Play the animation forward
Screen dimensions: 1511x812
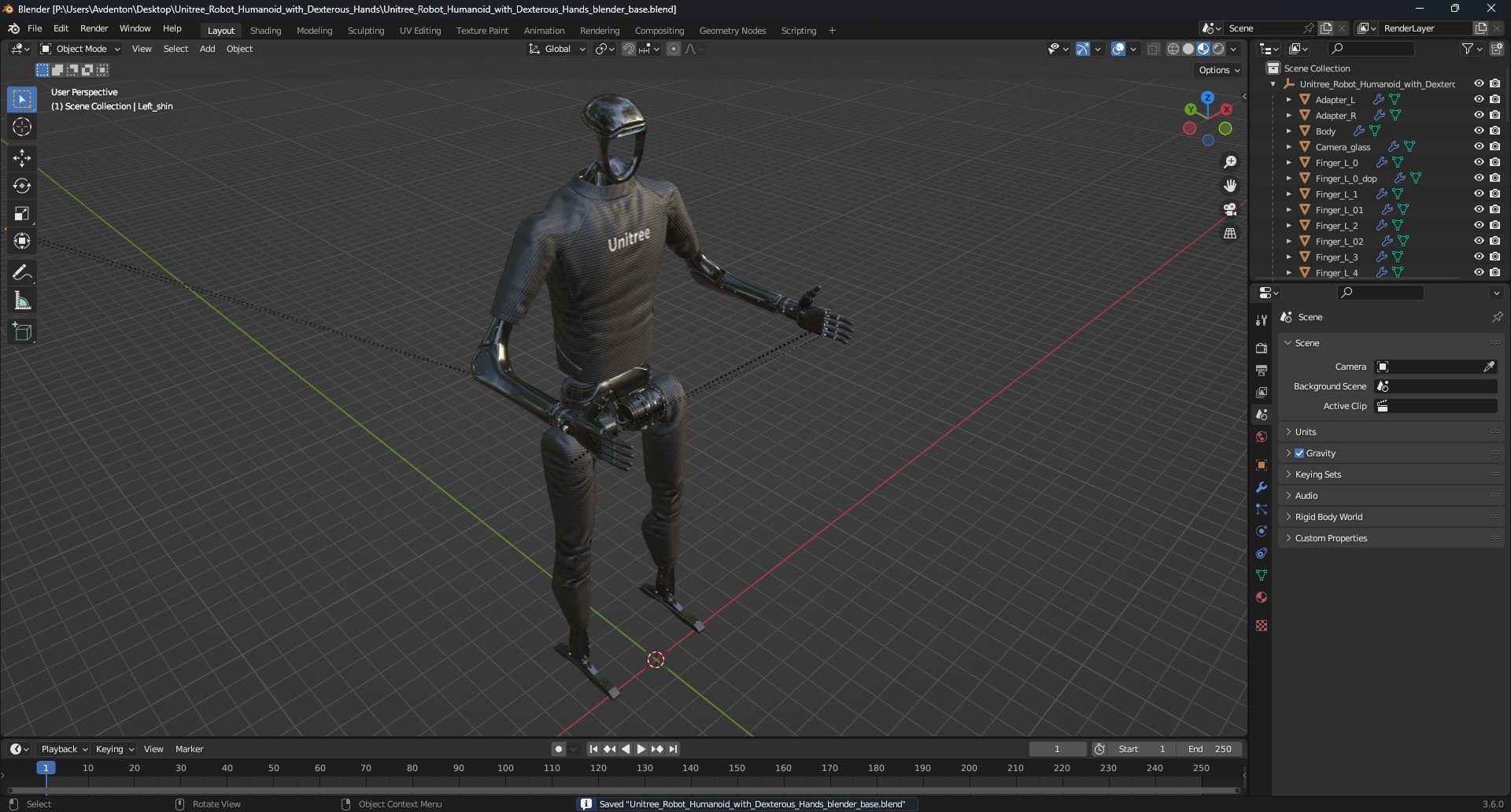pos(641,749)
